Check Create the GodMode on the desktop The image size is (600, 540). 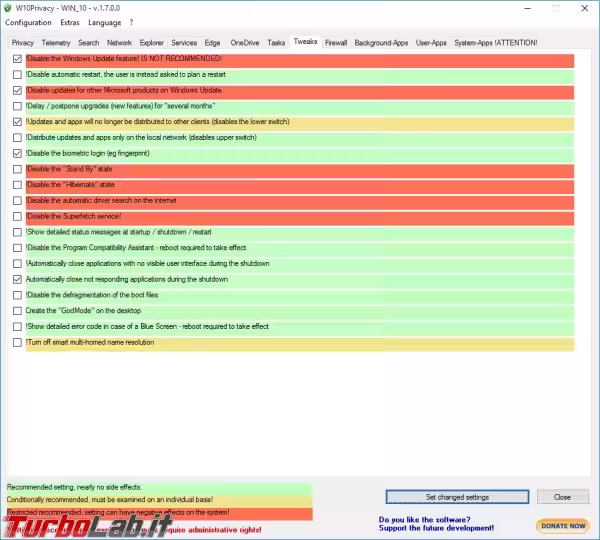click(17, 311)
